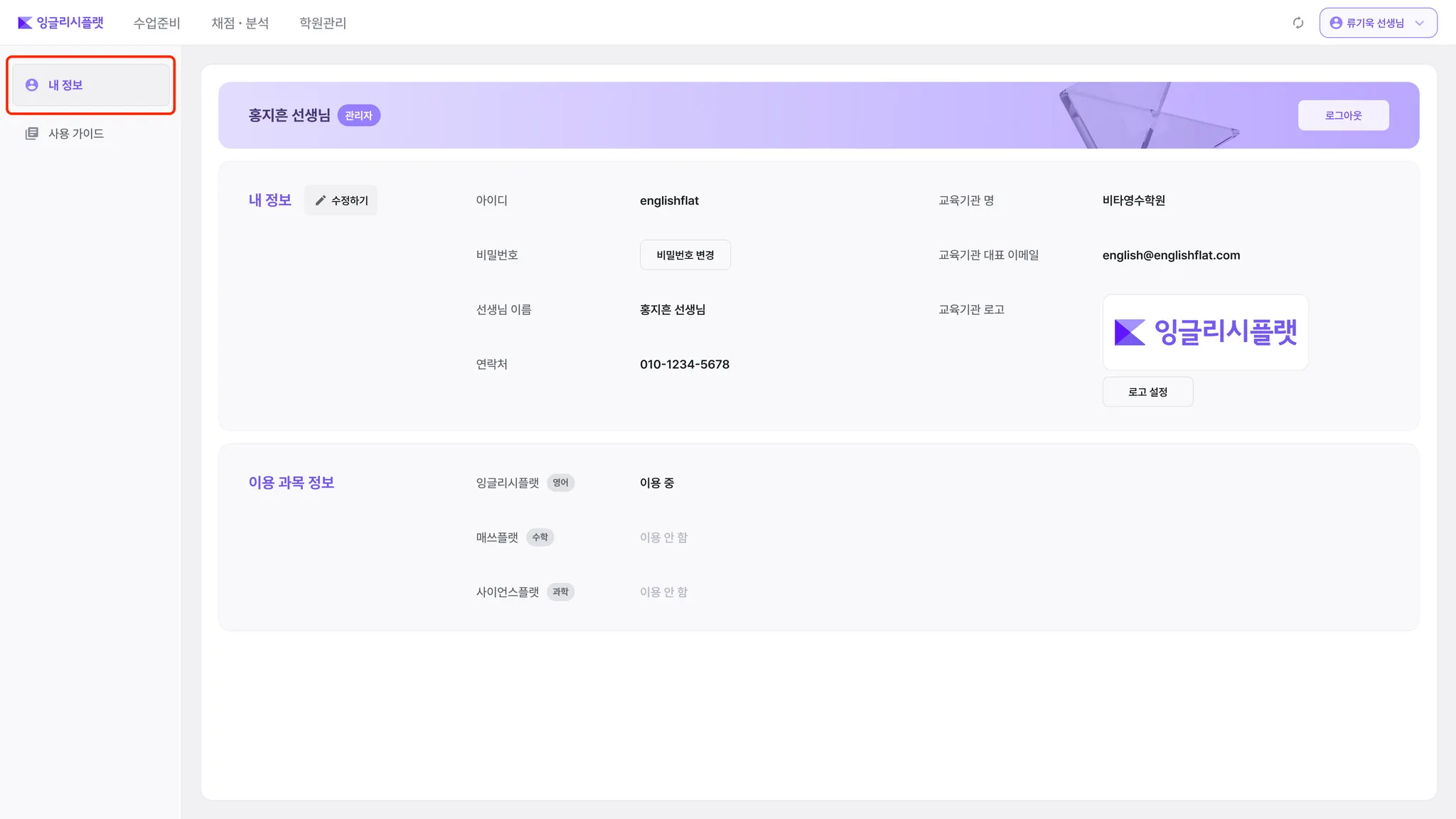Click the 비밀번호 변경 button
The image size is (1456, 819).
(x=685, y=255)
